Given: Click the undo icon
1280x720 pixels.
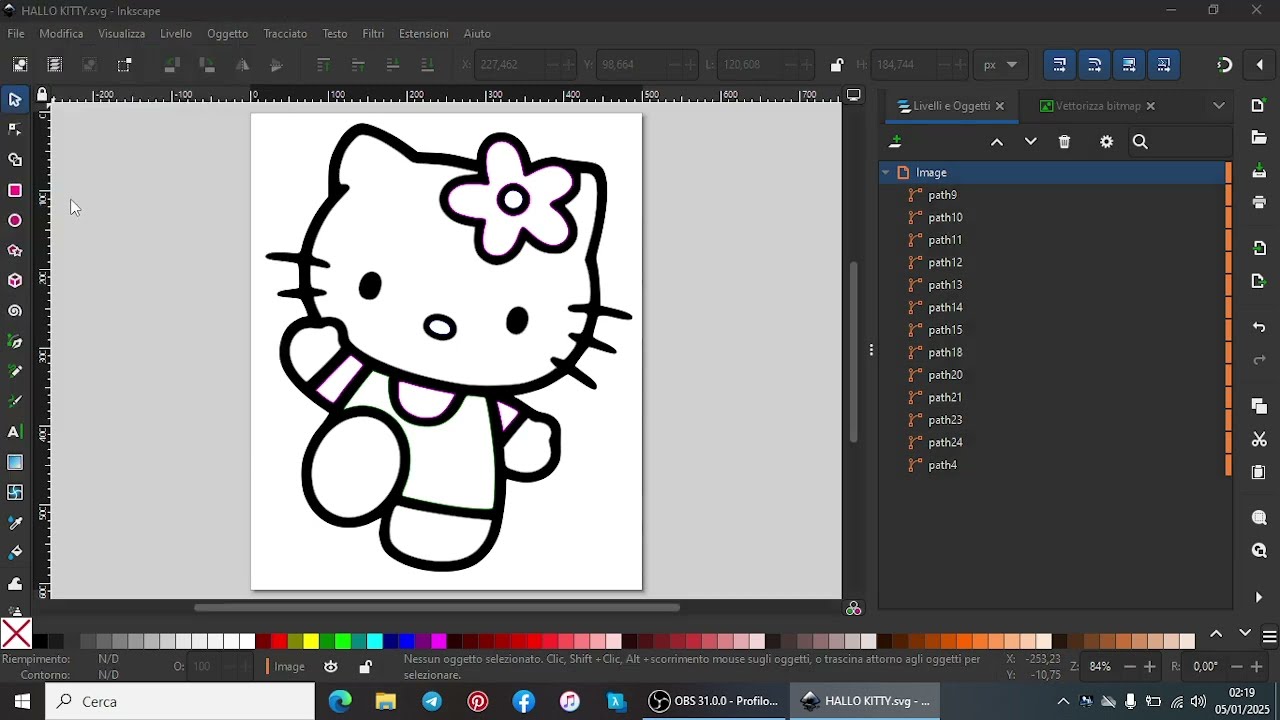Looking at the screenshot, I should coord(1259,328).
